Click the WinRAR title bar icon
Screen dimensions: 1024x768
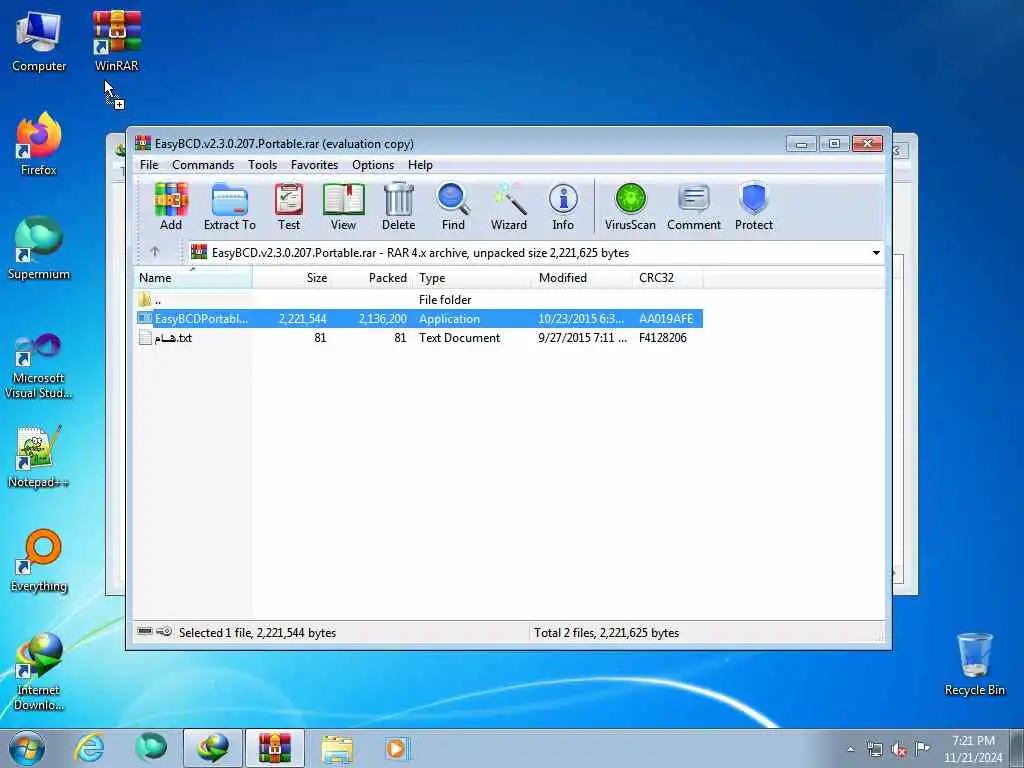[143, 143]
